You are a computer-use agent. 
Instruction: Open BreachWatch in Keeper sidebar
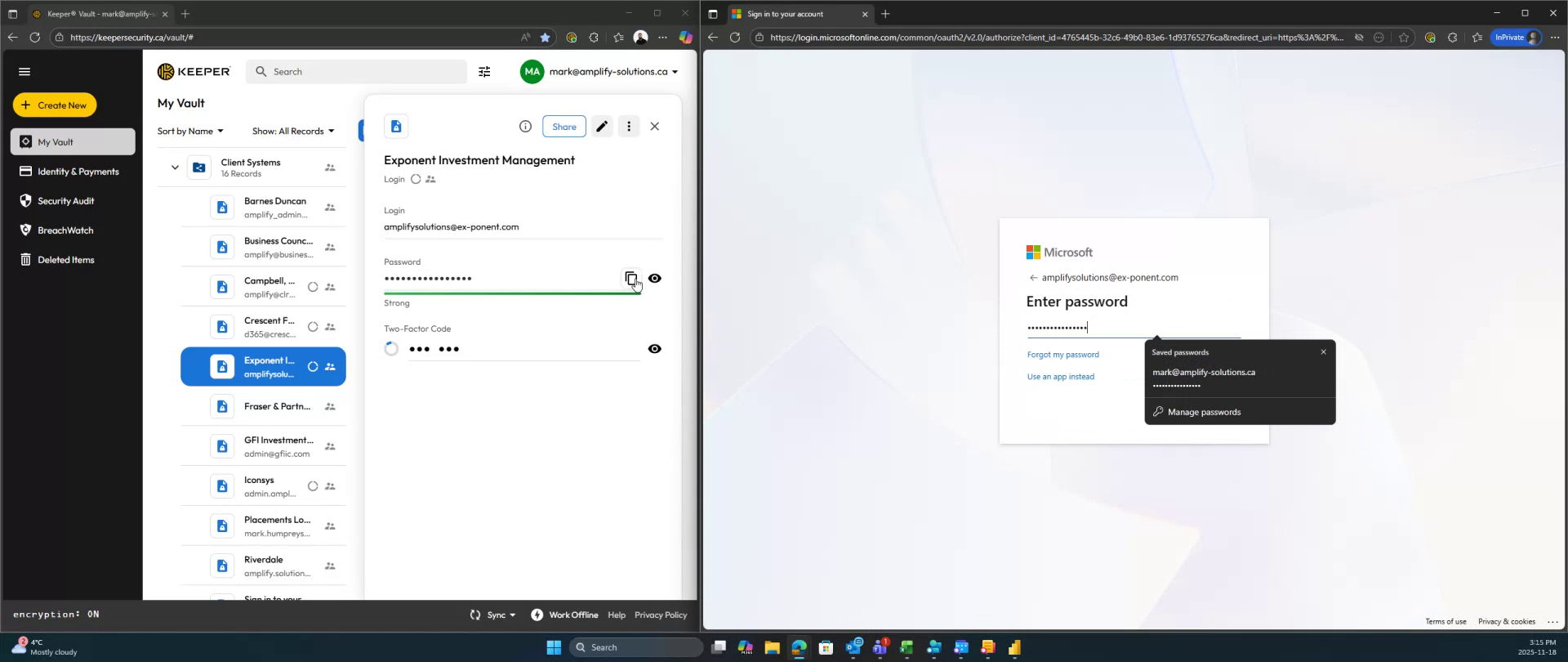pyautogui.click(x=73, y=230)
